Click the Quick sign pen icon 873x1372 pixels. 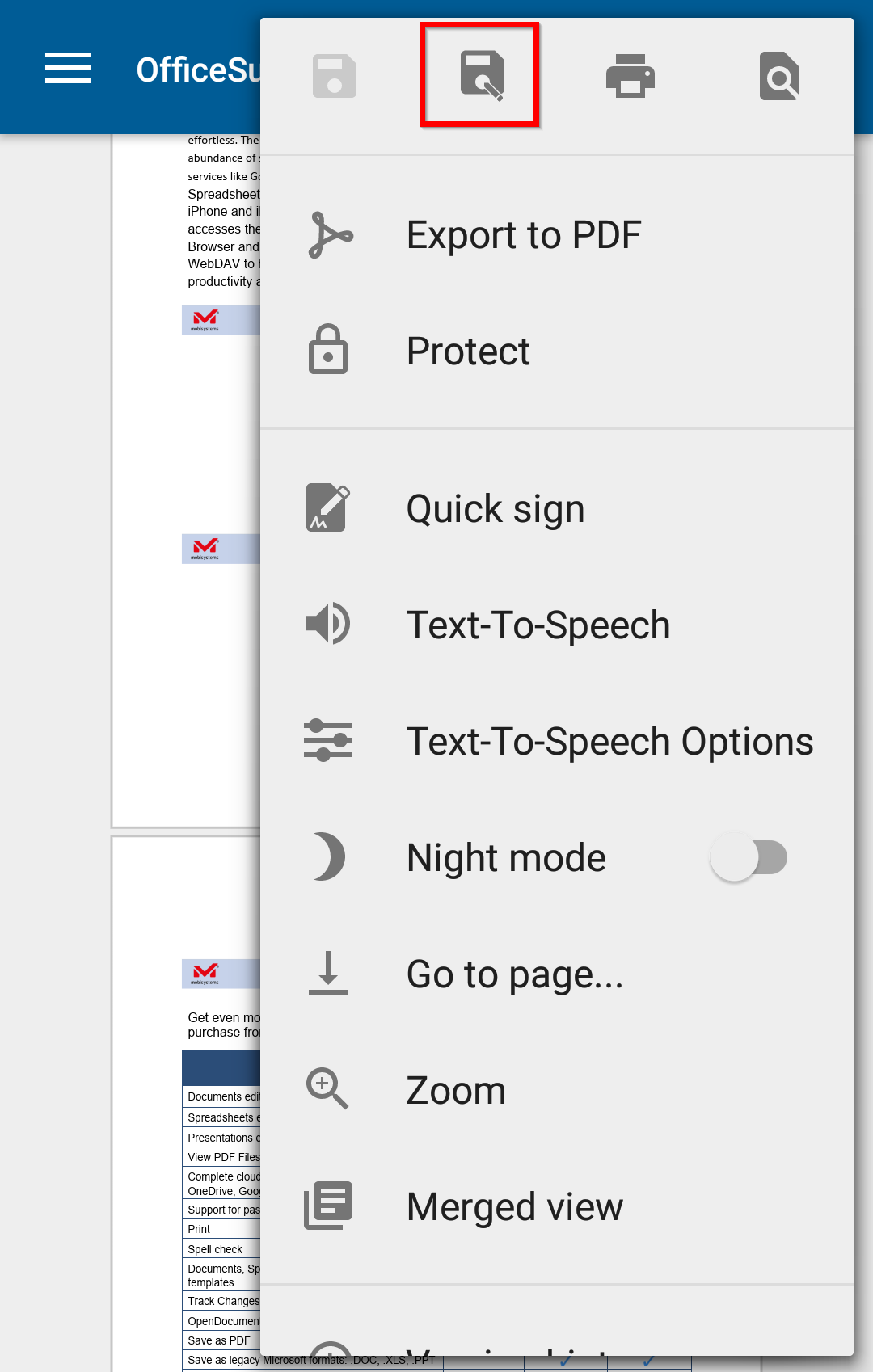click(328, 508)
